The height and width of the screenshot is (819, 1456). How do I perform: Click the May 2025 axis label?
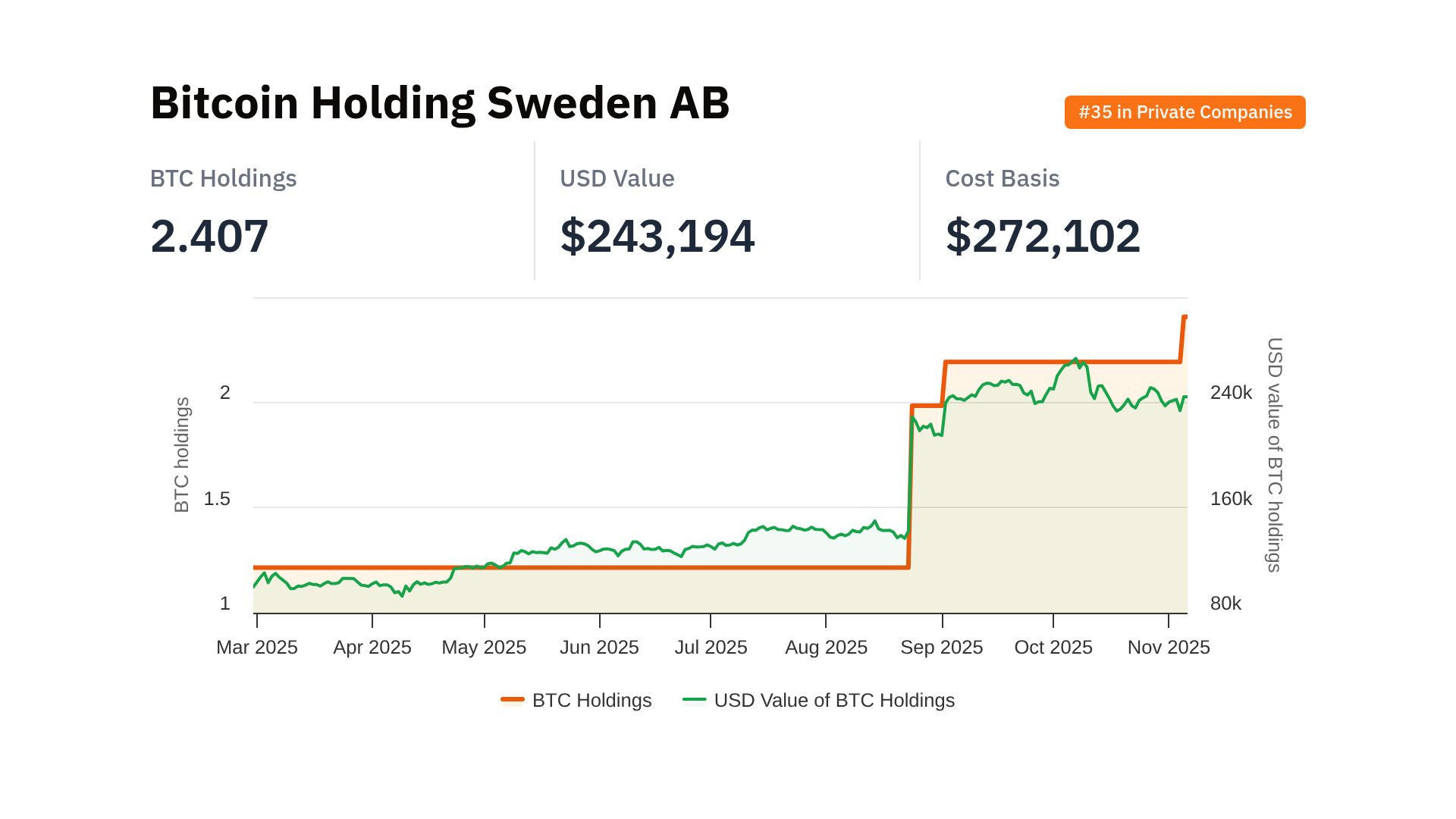[x=484, y=647]
